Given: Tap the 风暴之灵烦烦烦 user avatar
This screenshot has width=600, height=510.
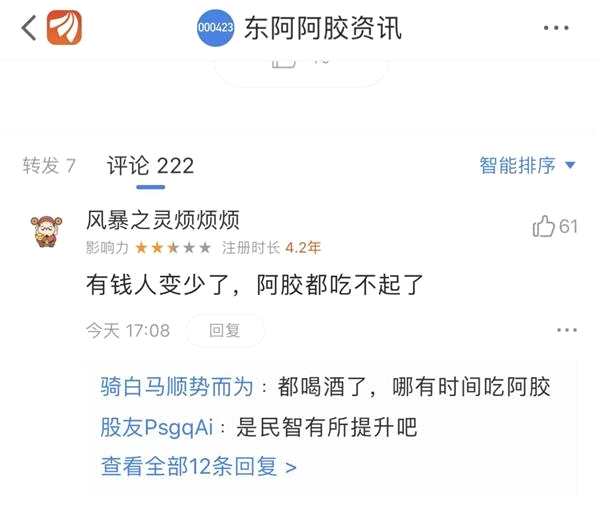Looking at the screenshot, I should [46, 231].
